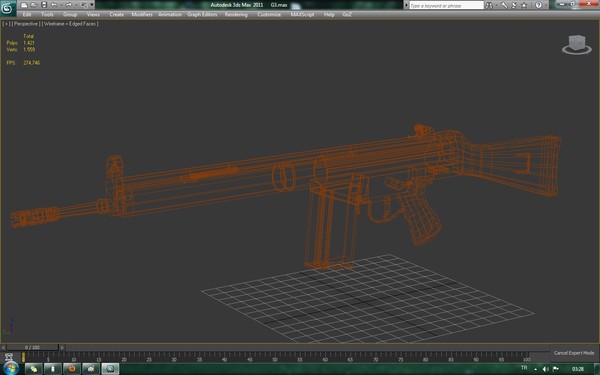Click the 3ds Max taskbar button

click(x=110, y=369)
